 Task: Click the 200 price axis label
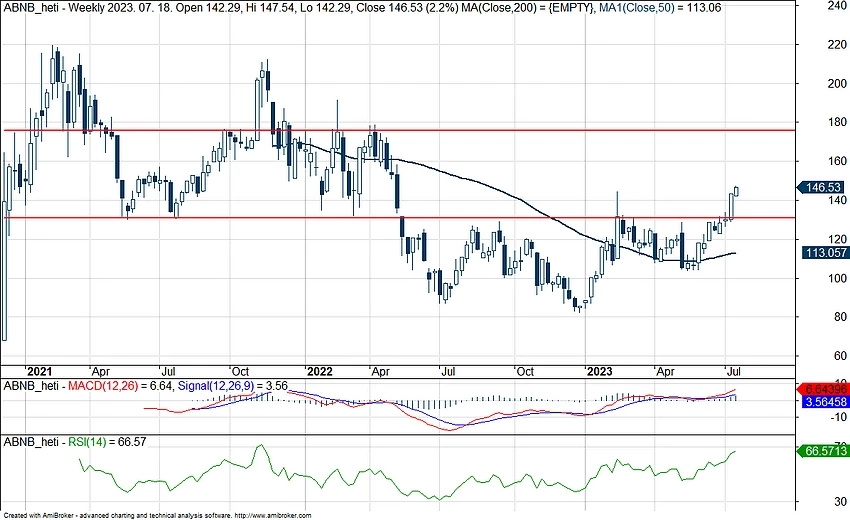tap(838, 84)
